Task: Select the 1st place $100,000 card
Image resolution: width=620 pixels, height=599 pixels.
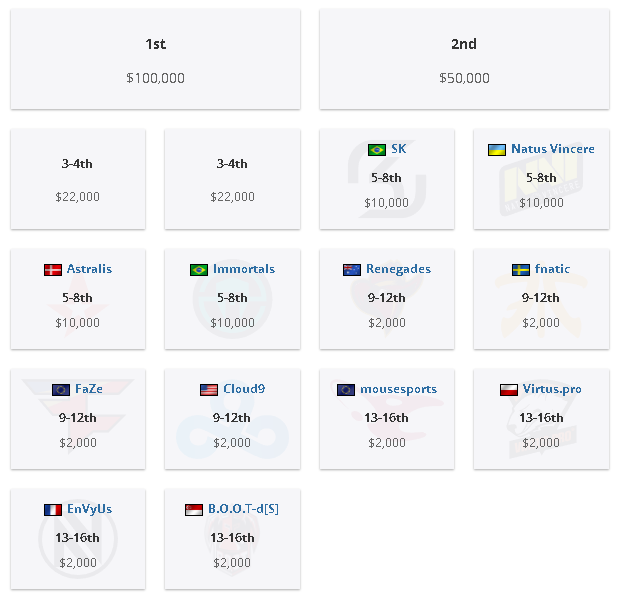Action: (x=155, y=59)
